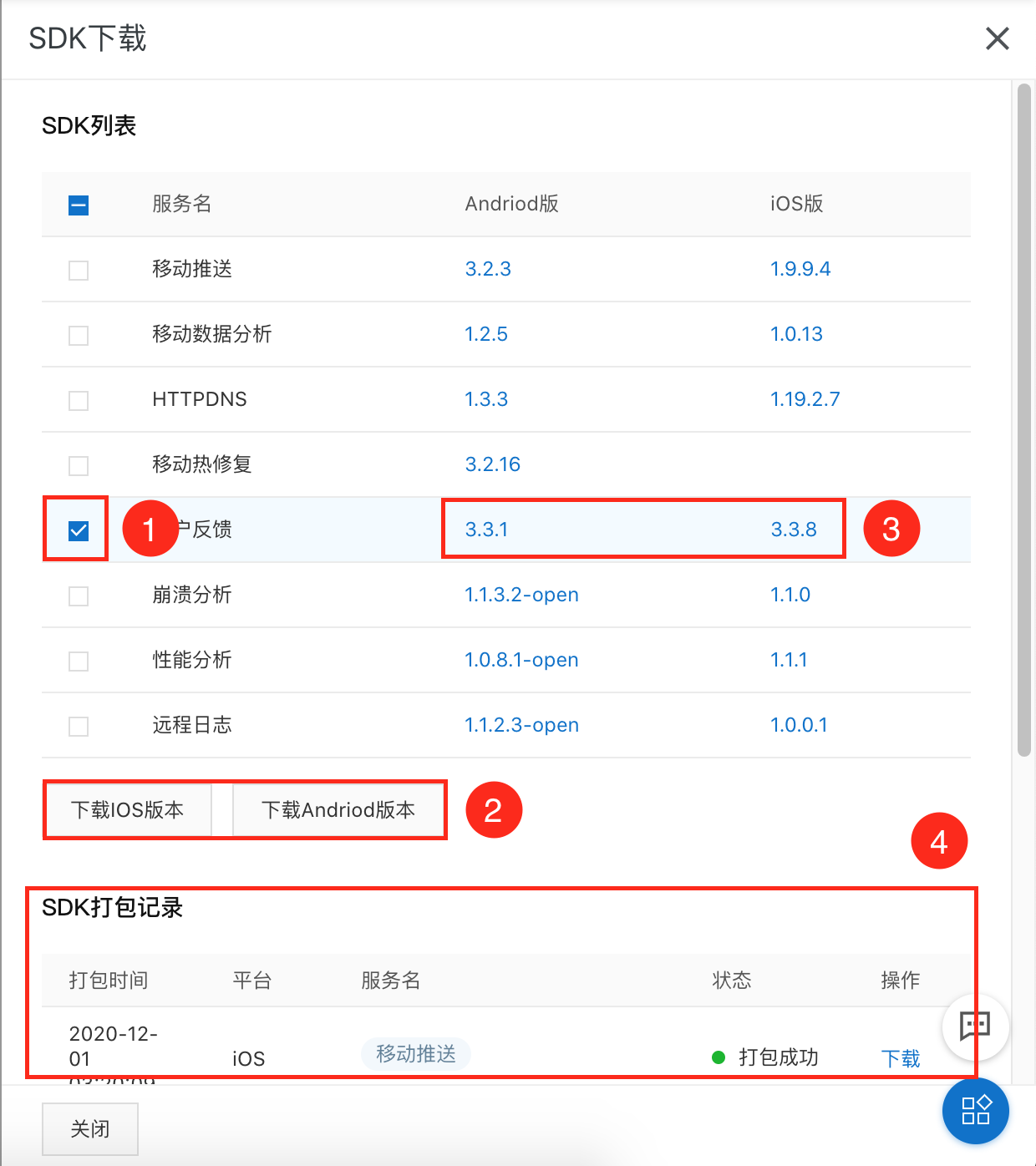Open the chat feedback bubble icon
This screenshot has width=1036, height=1166.
(x=975, y=1027)
